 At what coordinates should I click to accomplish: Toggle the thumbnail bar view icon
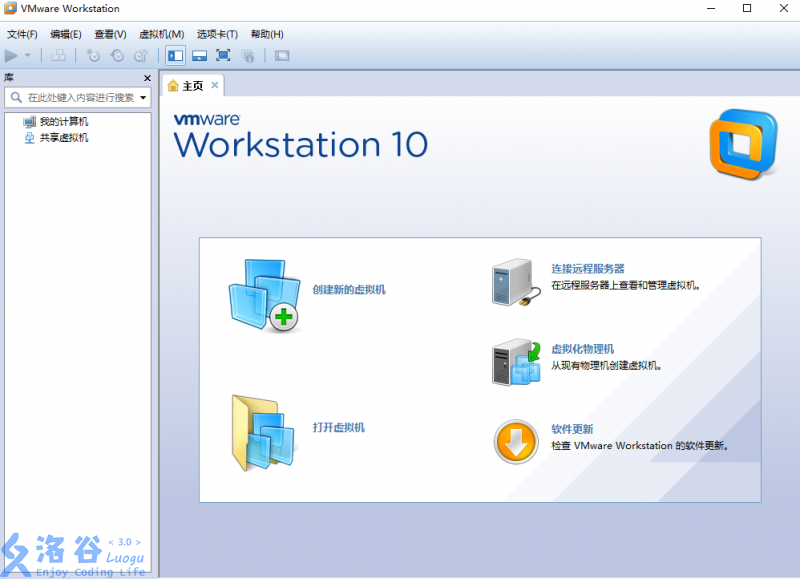click(x=199, y=55)
